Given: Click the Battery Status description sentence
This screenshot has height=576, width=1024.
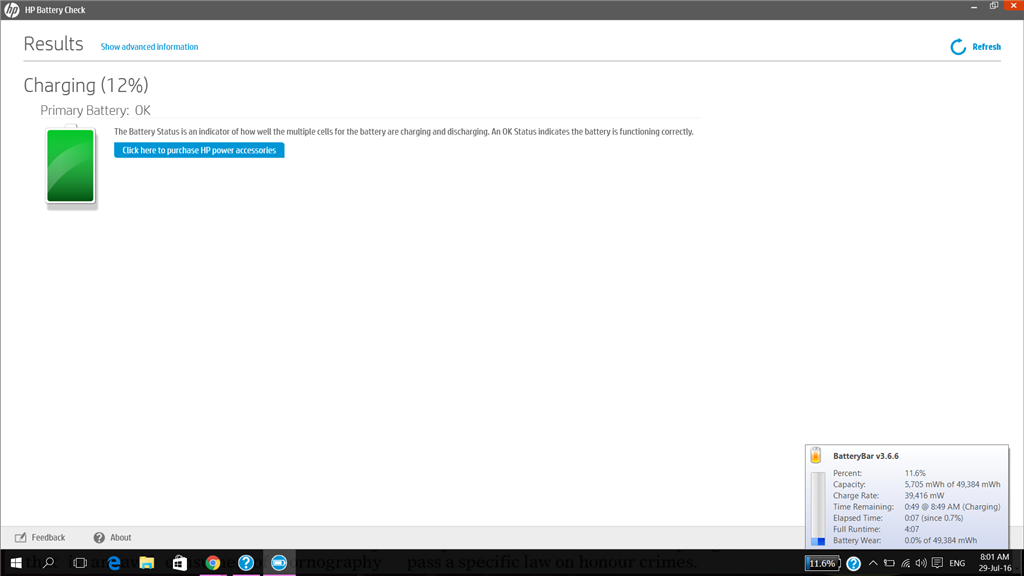Looking at the screenshot, I should (404, 131).
